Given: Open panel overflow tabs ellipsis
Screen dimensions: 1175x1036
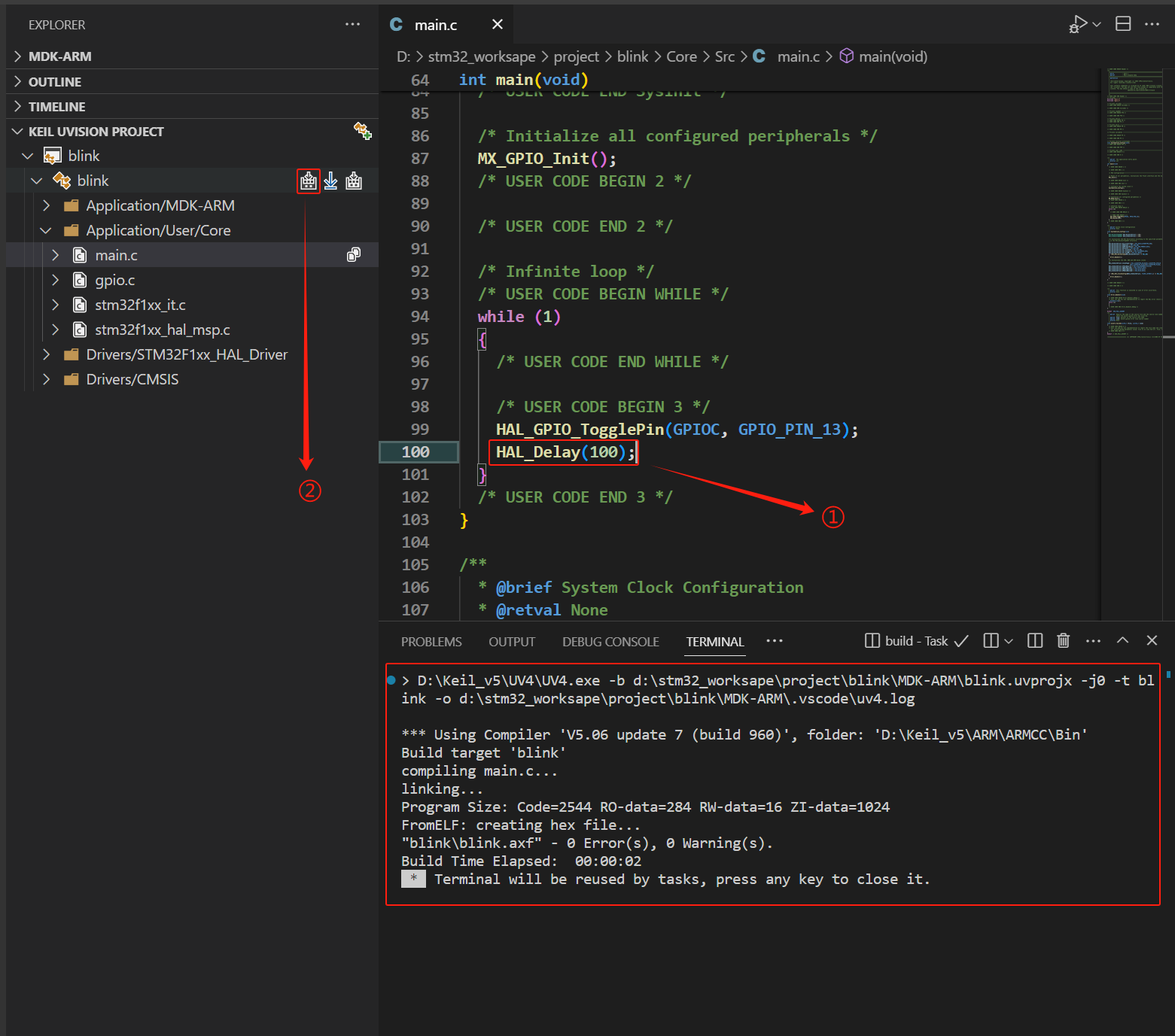Looking at the screenshot, I should click(x=775, y=641).
